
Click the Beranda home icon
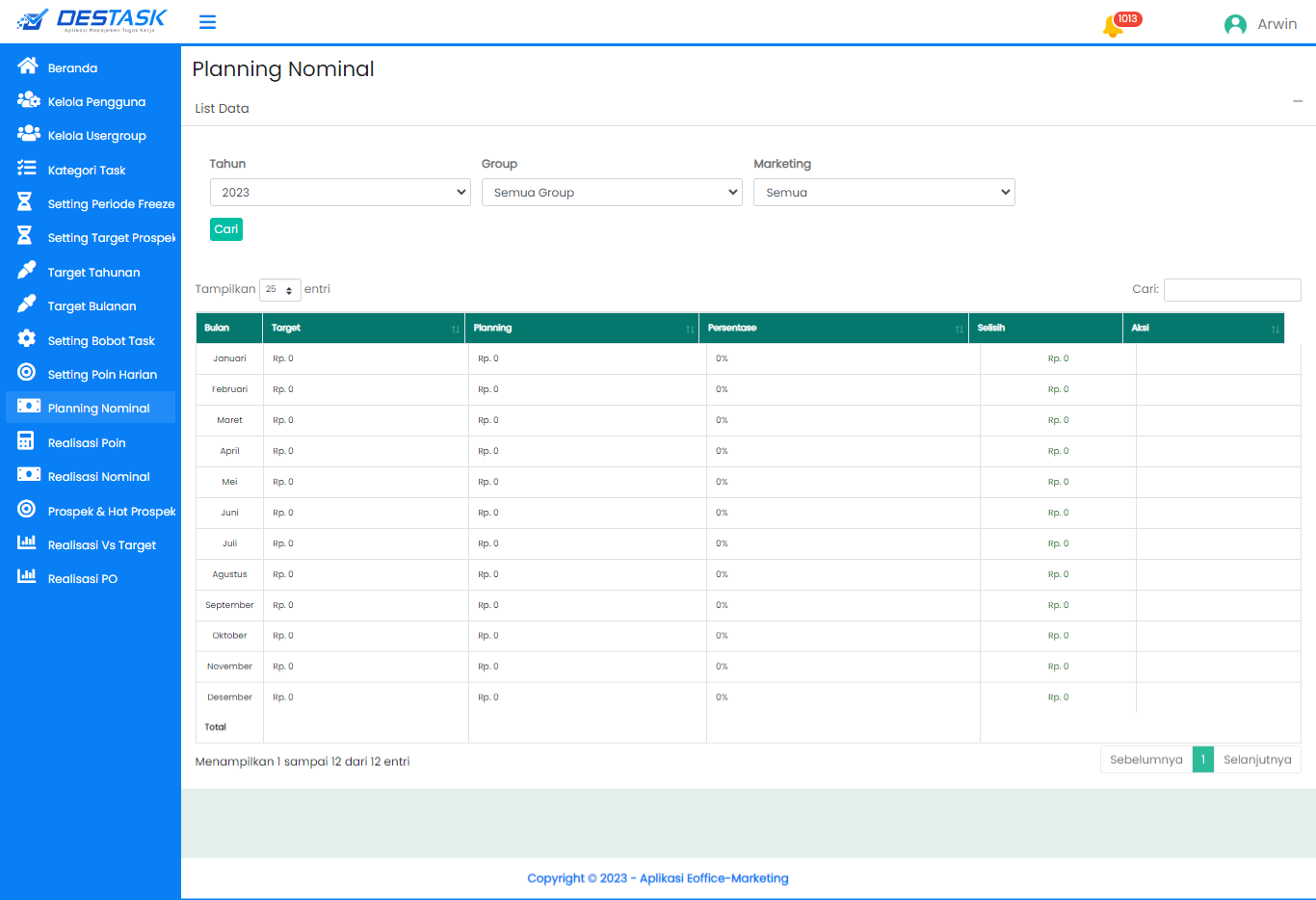27,66
